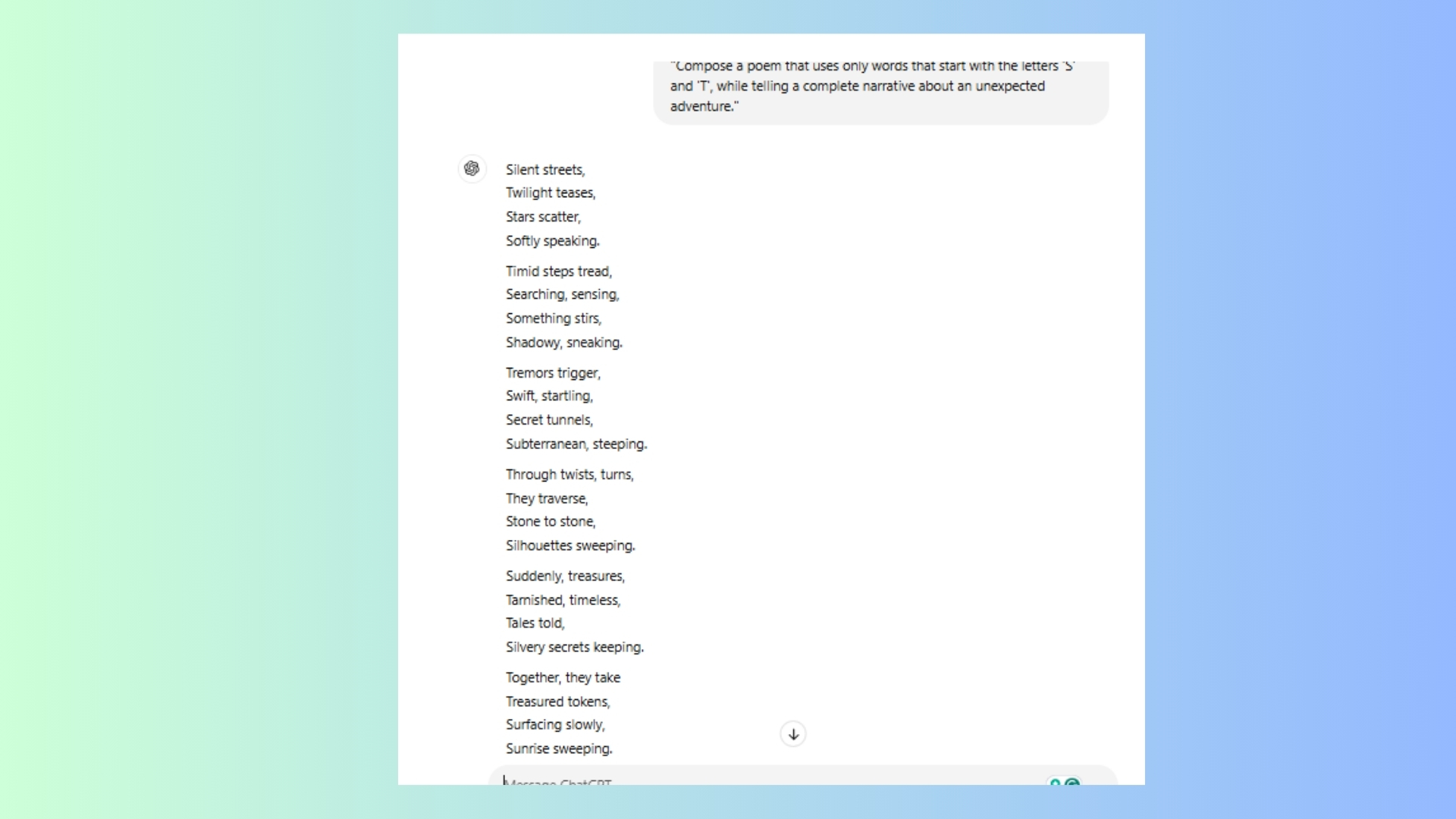Image resolution: width=1456 pixels, height=819 pixels.
Task: Click the Grammarly icon in the message box
Action: pyautogui.click(x=1072, y=782)
